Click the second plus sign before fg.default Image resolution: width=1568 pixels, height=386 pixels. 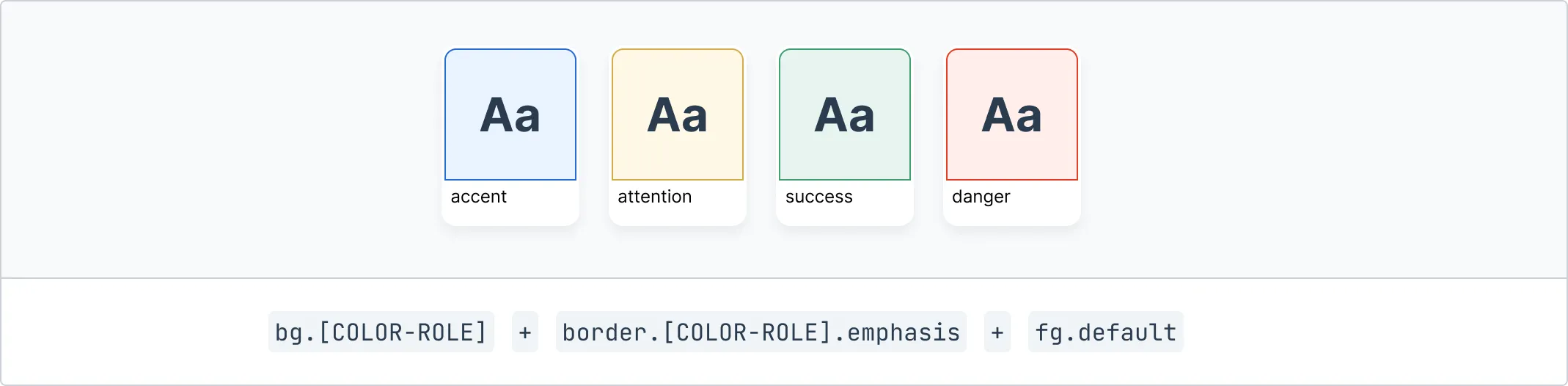click(997, 332)
